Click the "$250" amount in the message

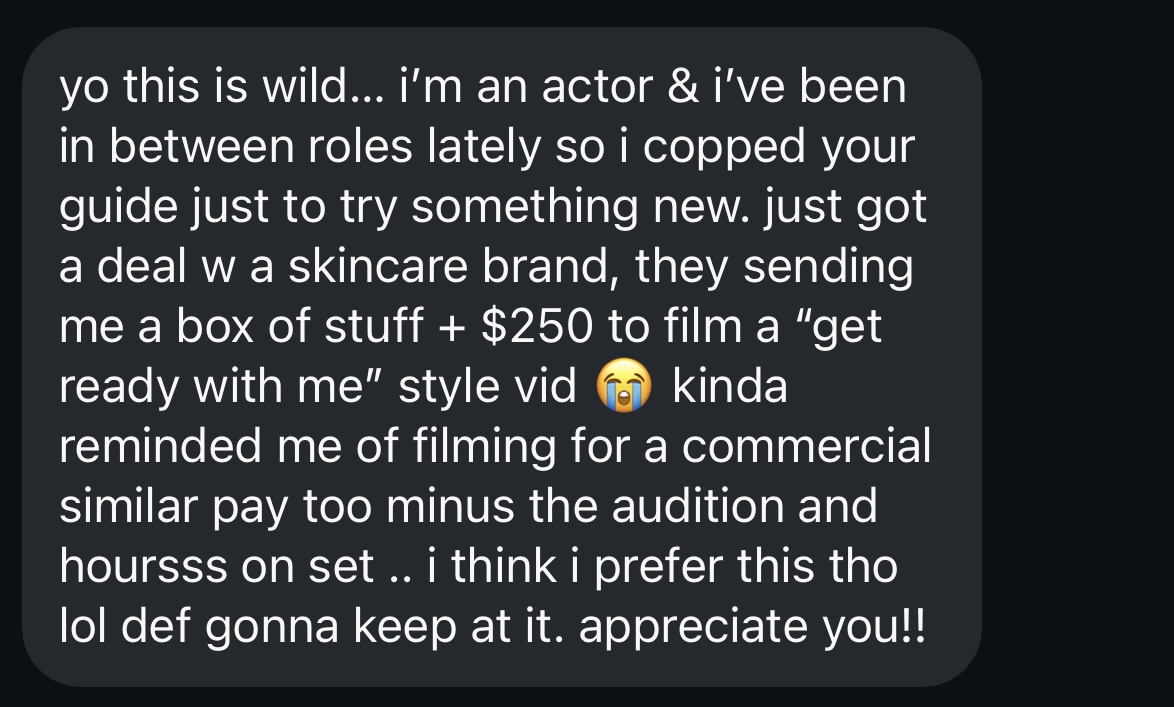tap(537, 327)
